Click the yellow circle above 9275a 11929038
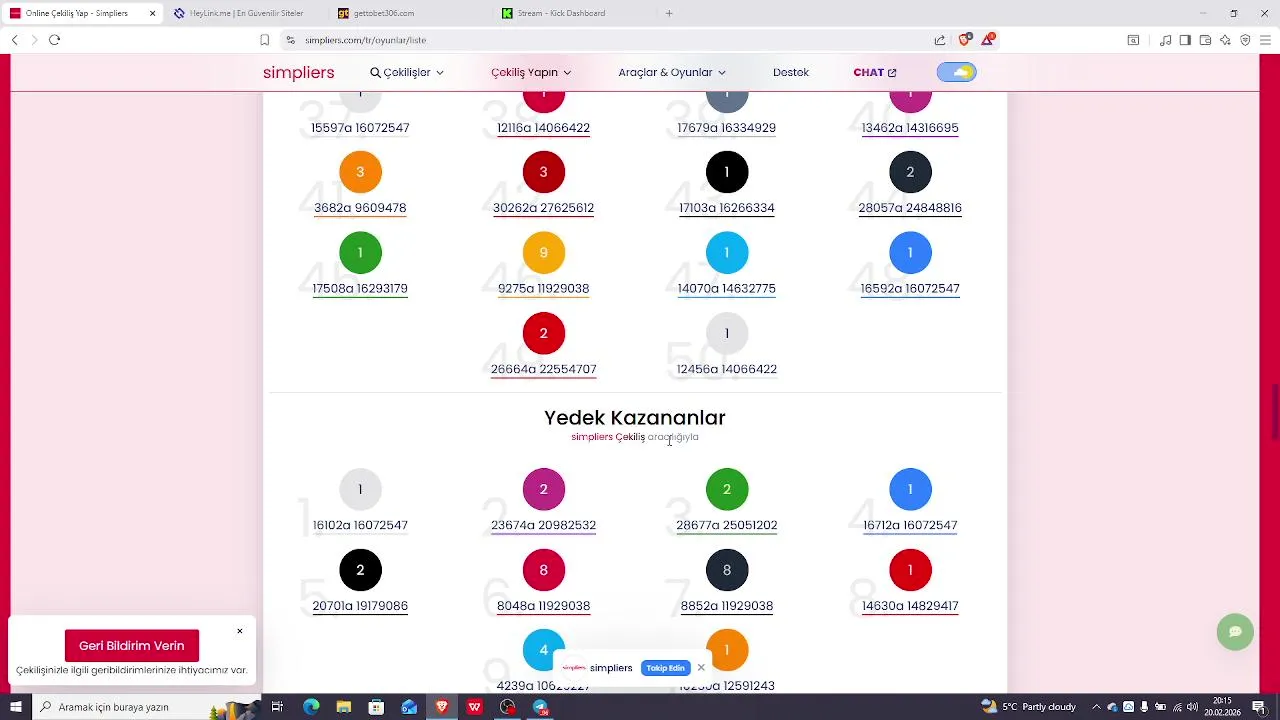This screenshot has width=1280, height=720. 543,253
